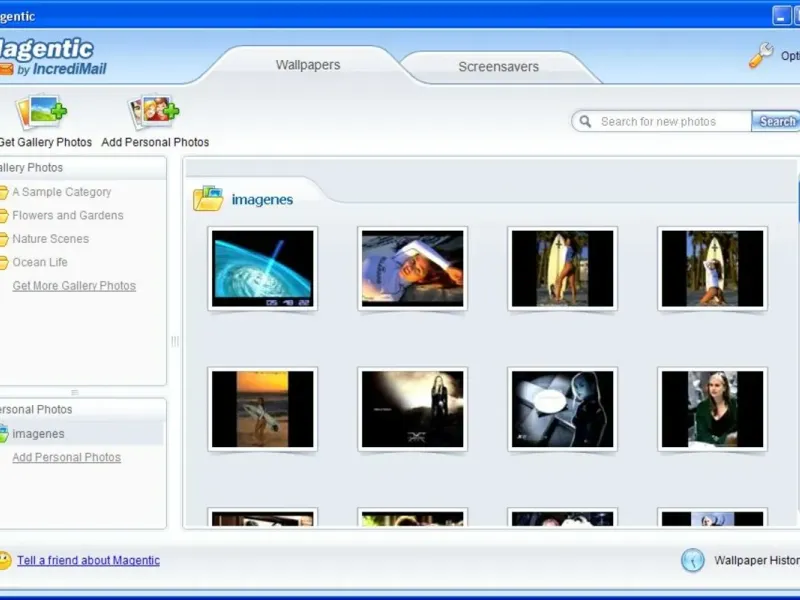This screenshot has width=800, height=600.
Task: Click the Get More Gallery Photos link
Action: [x=74, y=286]
